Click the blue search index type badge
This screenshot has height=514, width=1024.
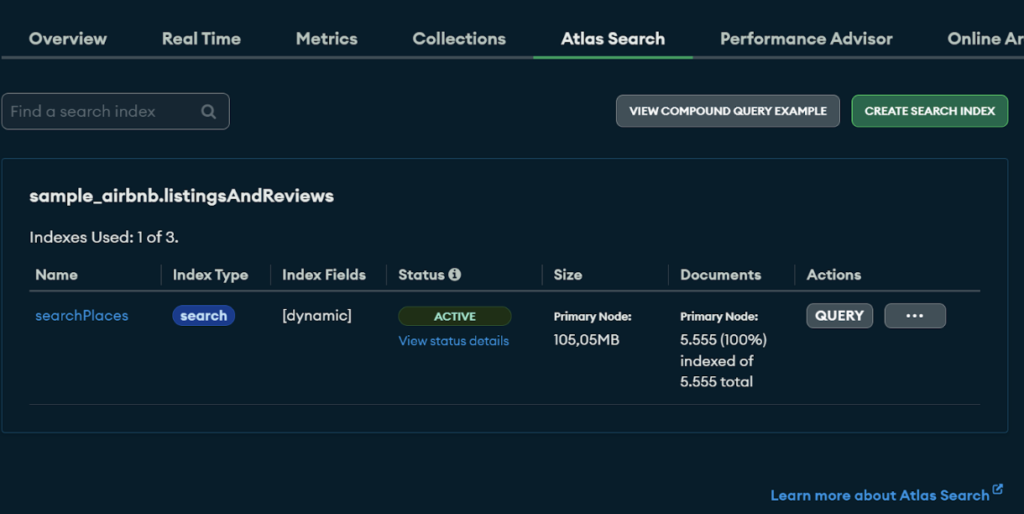coord(204,315)
